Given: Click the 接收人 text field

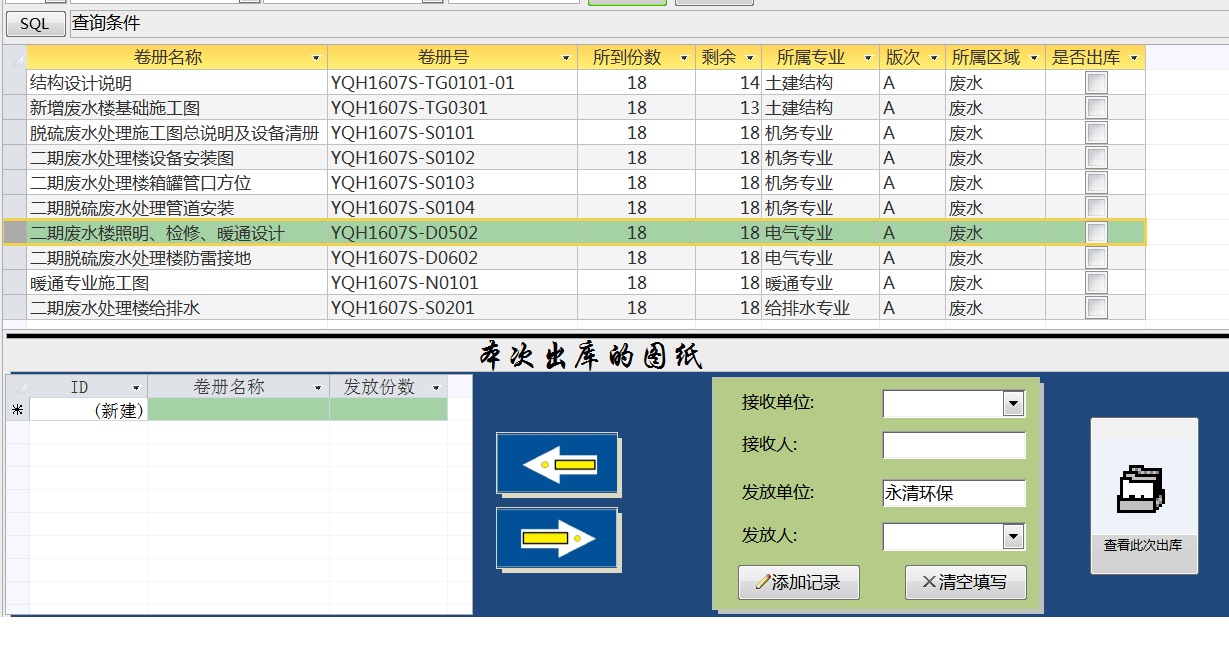Looking at the screenshot, I should tap(954, 446).
